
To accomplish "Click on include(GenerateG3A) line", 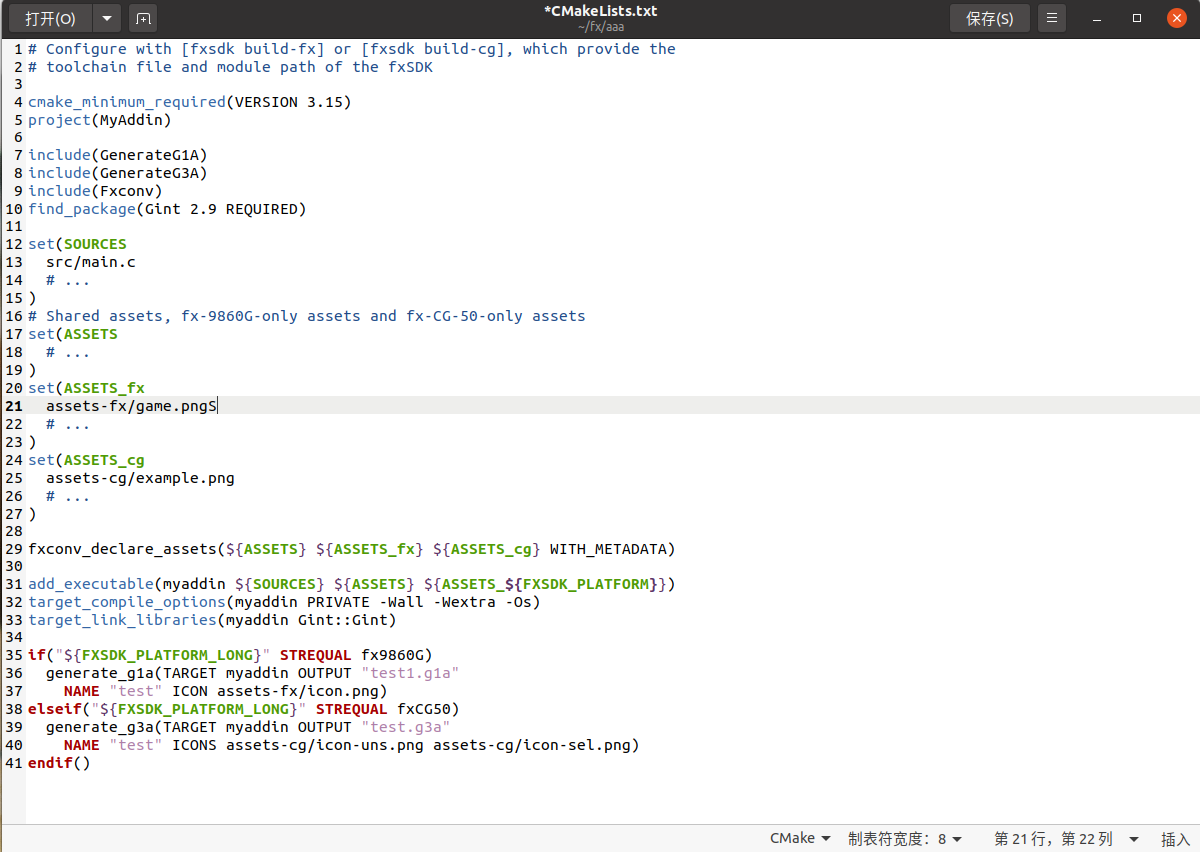I will (x=117, y=173).
